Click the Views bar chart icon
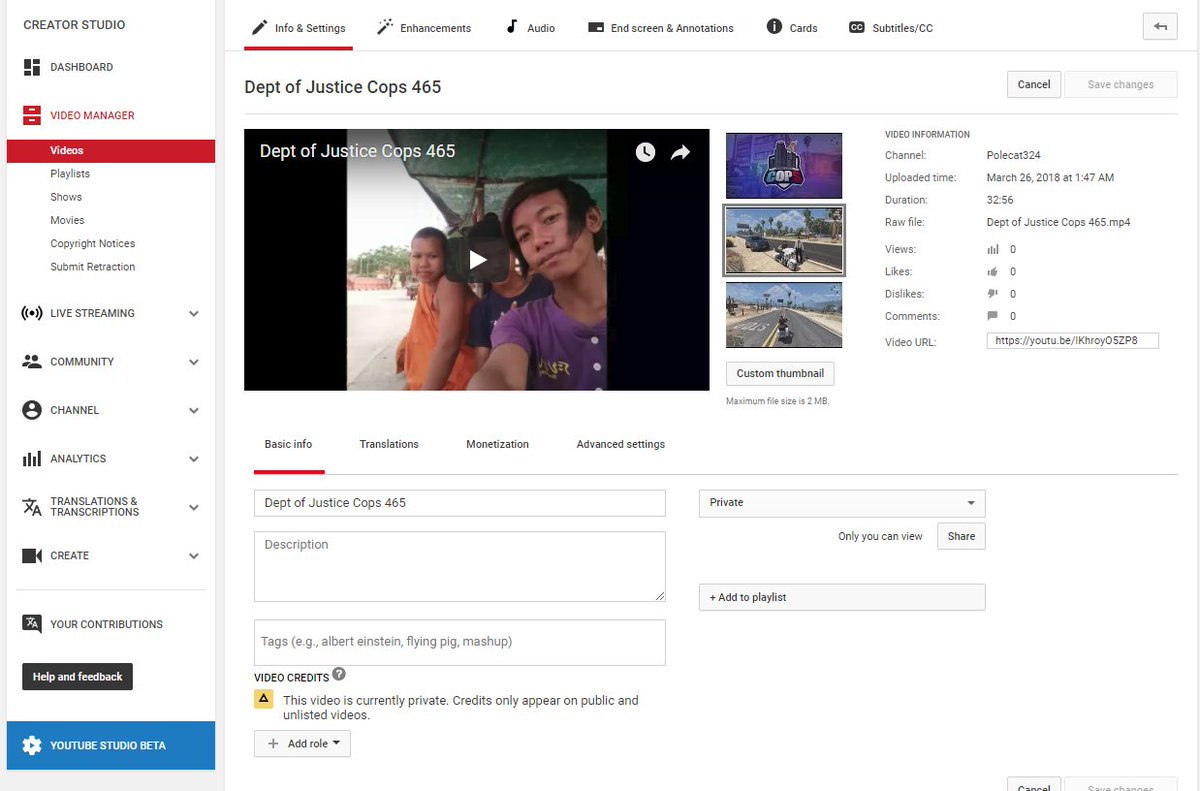Screen dimensions: 1200x791 [993, 249]
